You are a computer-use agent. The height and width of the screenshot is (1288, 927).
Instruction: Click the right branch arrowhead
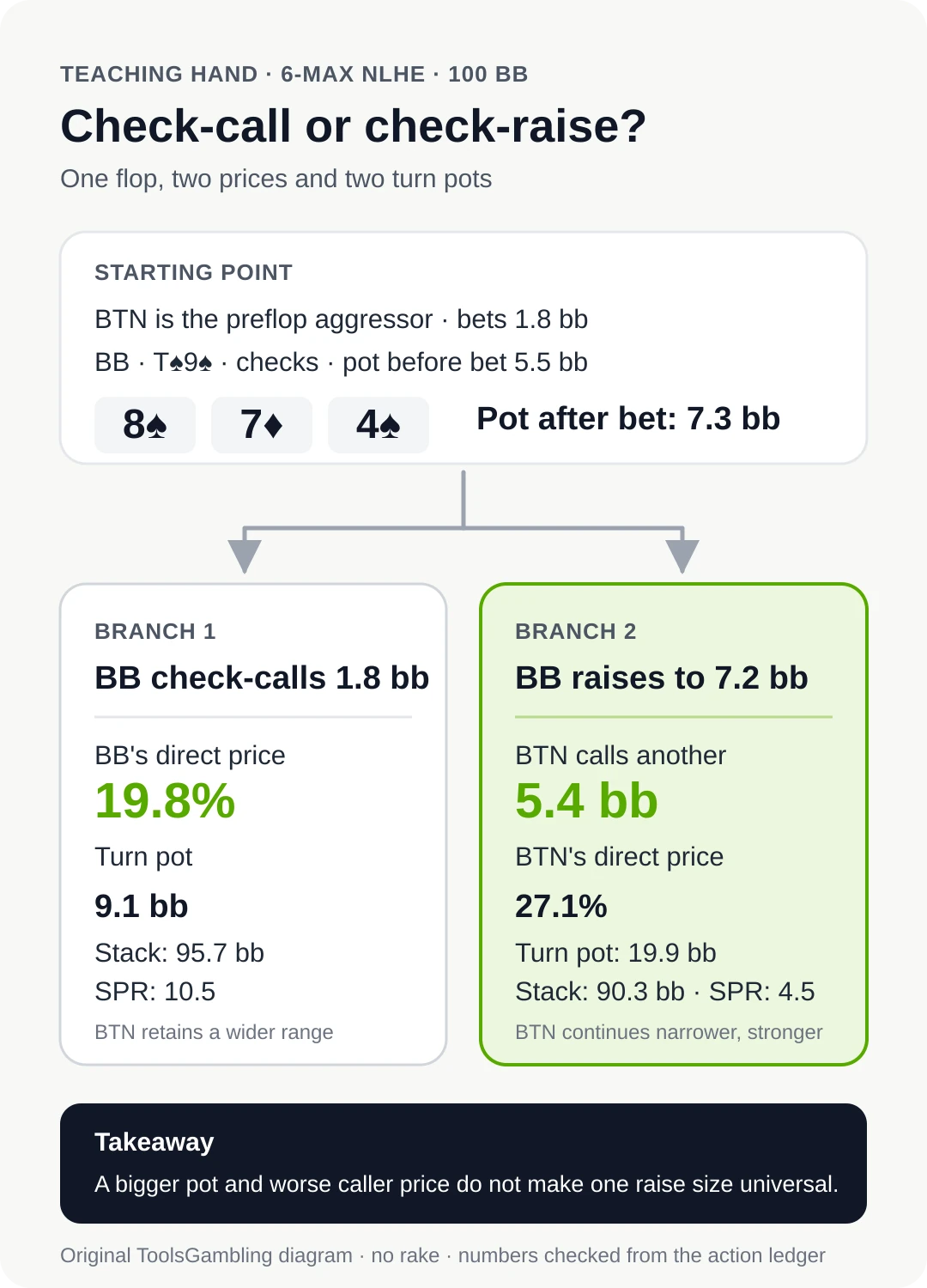(682, 556)
